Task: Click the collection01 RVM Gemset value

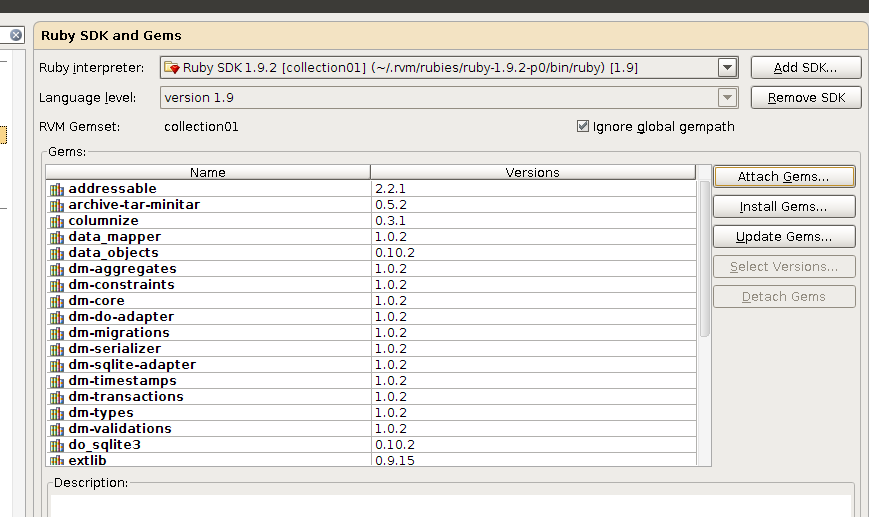Action: pyautogui.click(x=201, y=126)
